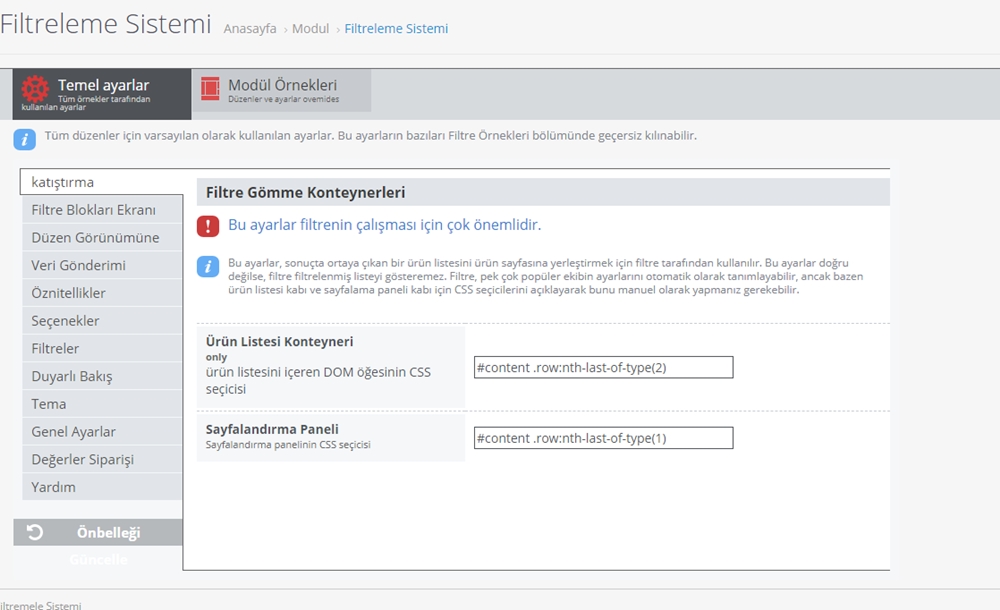Select Seçenekler in the sidebar
This screenshot has height=610, width=1000.
pos(102,321)
